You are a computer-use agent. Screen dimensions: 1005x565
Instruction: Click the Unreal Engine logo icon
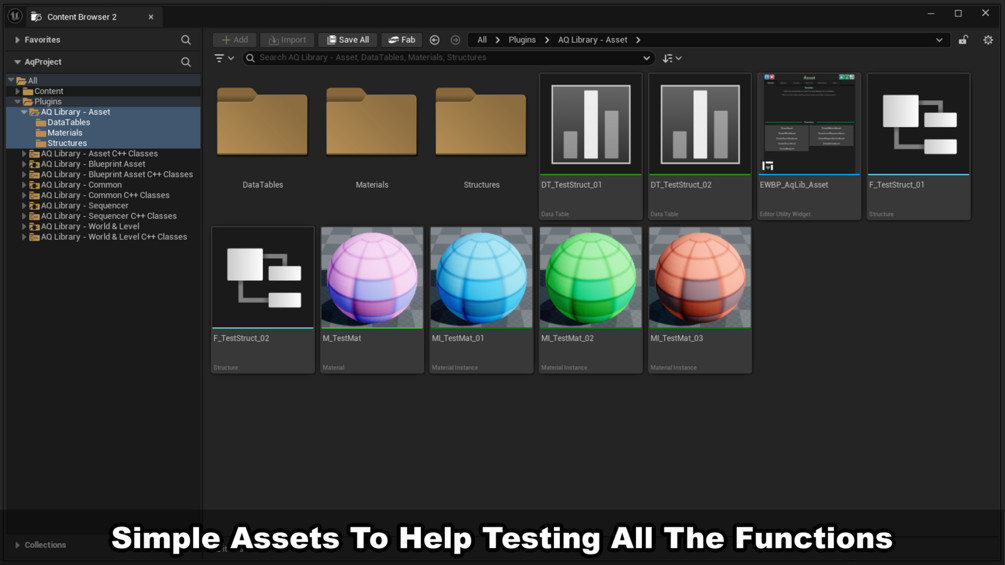point(15,16)
